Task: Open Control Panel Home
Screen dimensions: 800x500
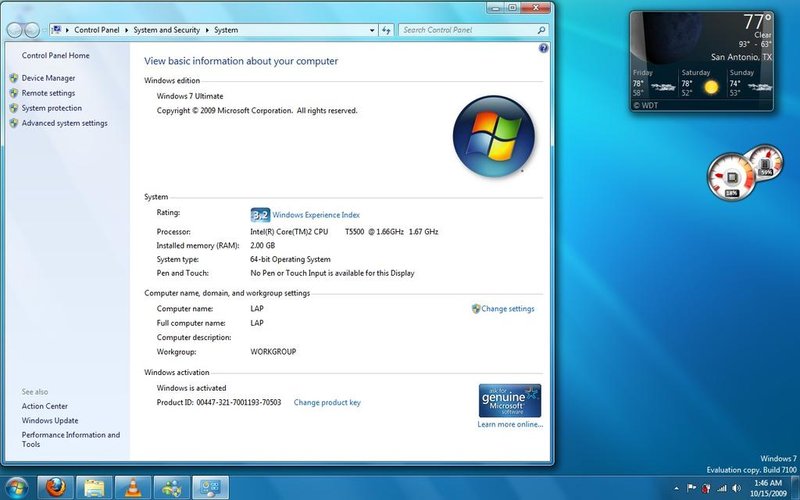Action: (x=56, y=56)
